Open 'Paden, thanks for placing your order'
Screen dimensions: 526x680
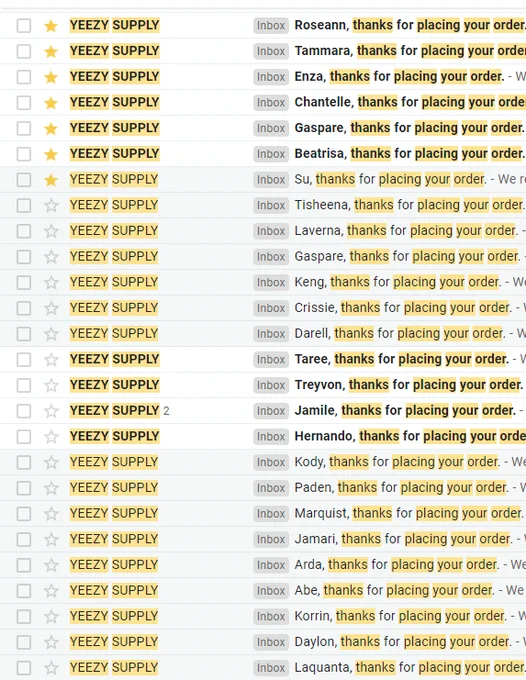tap(402, 487)
